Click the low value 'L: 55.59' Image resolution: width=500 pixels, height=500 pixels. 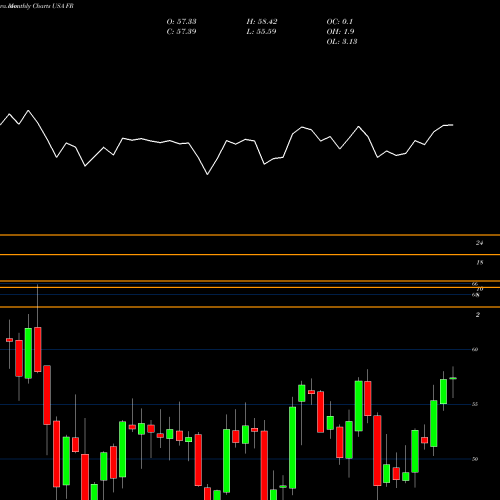[x=261, y=32]
